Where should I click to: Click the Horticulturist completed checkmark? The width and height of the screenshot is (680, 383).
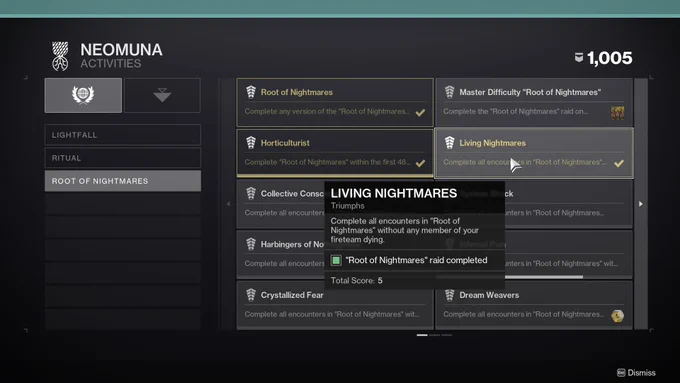click(x=420, y=164)
